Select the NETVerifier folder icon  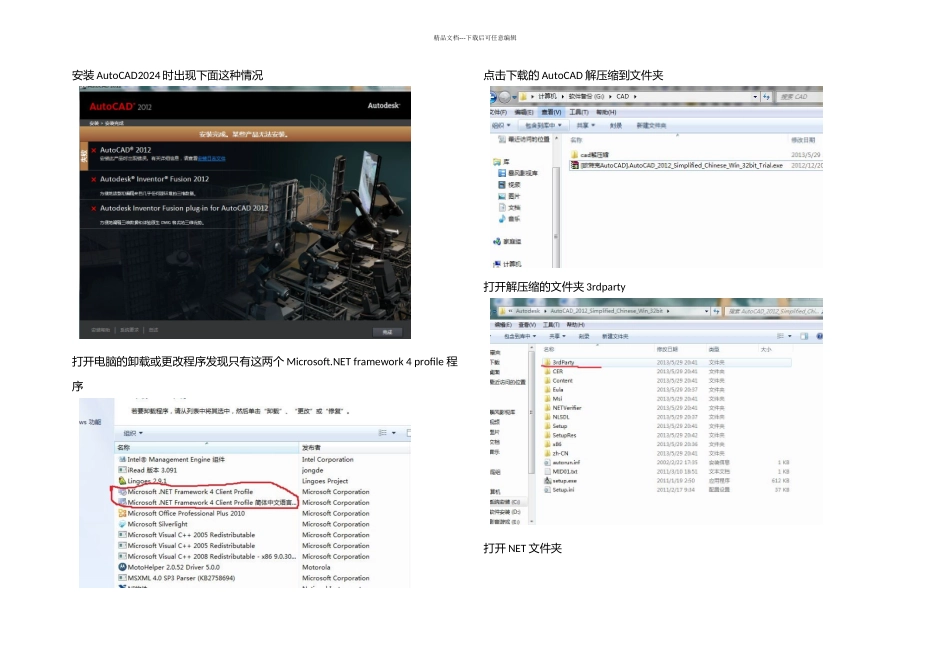point(547,408)
